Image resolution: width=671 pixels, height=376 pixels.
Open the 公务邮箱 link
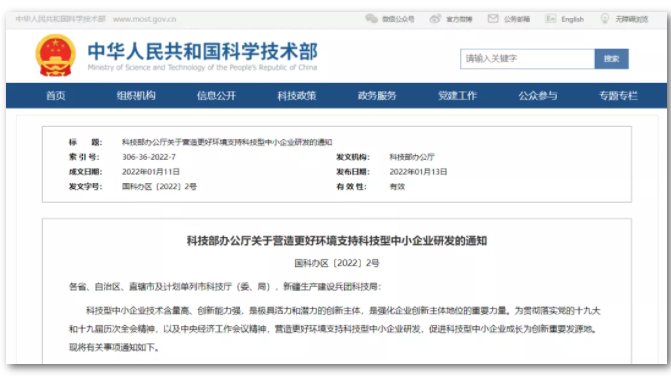[x=517, y=19]
